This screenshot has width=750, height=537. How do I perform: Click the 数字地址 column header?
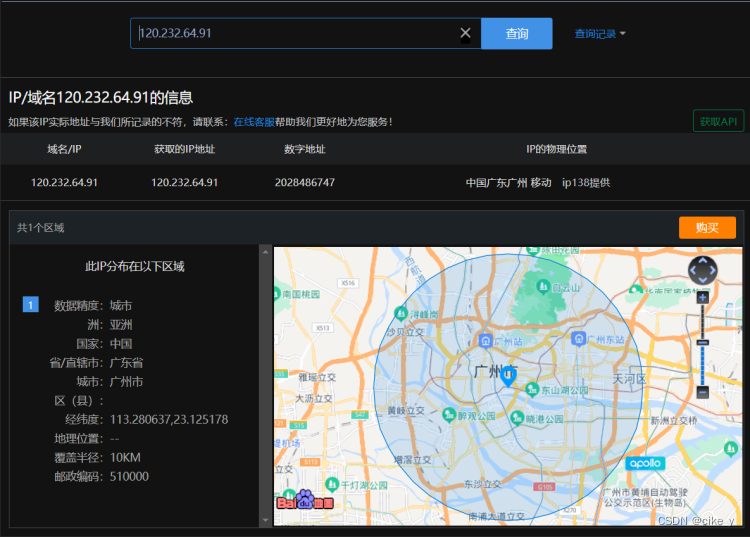305,149
